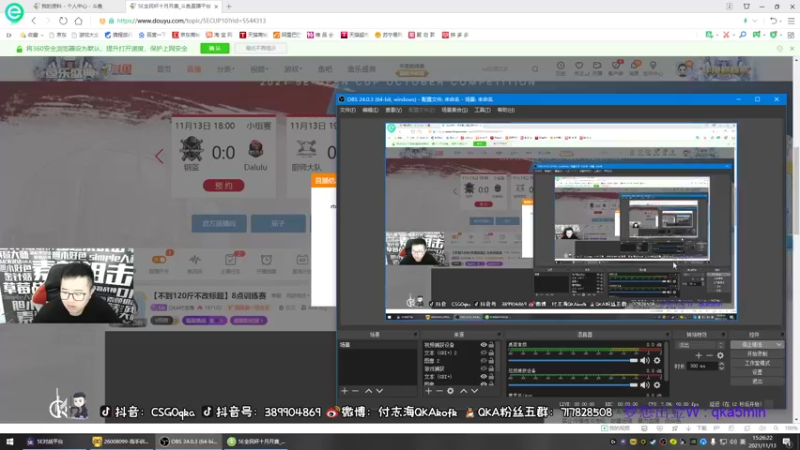This screenshot has height=450, width=800.
Task: Adjust 桌面音频 volume slider
Action: coord(573,361)
